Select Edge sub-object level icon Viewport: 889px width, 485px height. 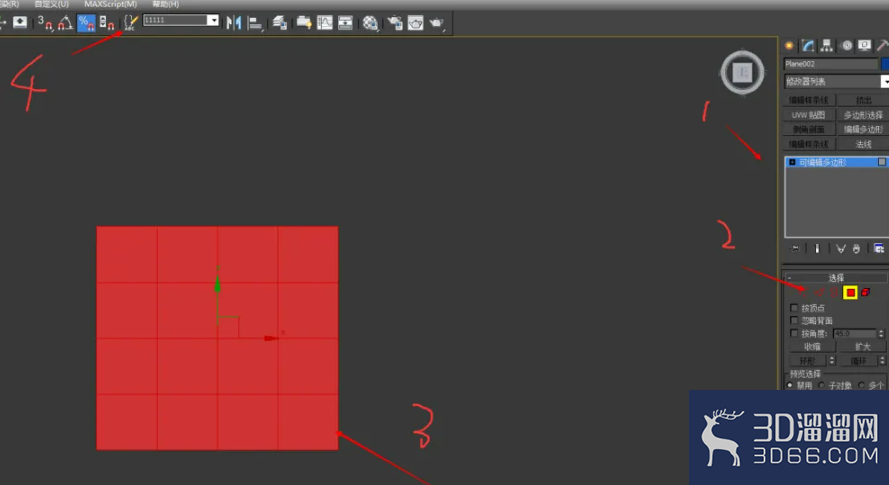click(x=819, y=292)
